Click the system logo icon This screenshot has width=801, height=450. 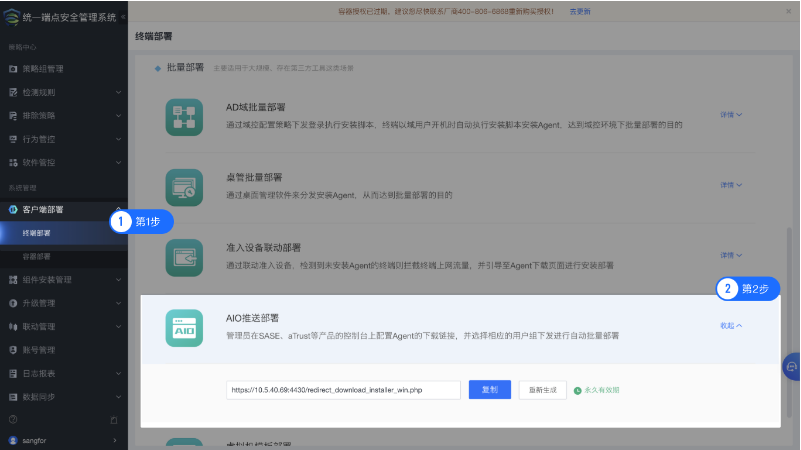[11, 17]
